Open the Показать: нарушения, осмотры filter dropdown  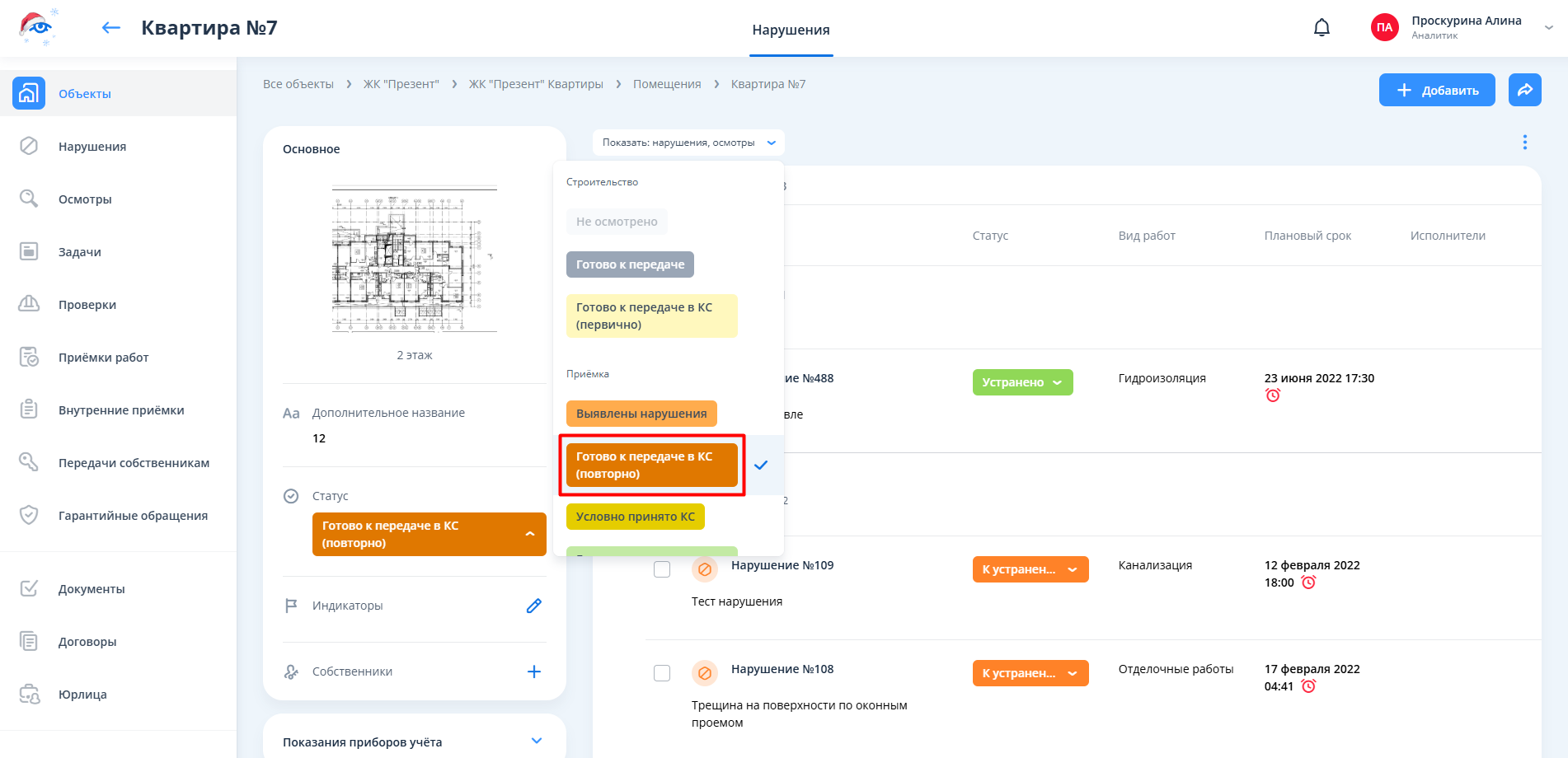tap(688, 143)
